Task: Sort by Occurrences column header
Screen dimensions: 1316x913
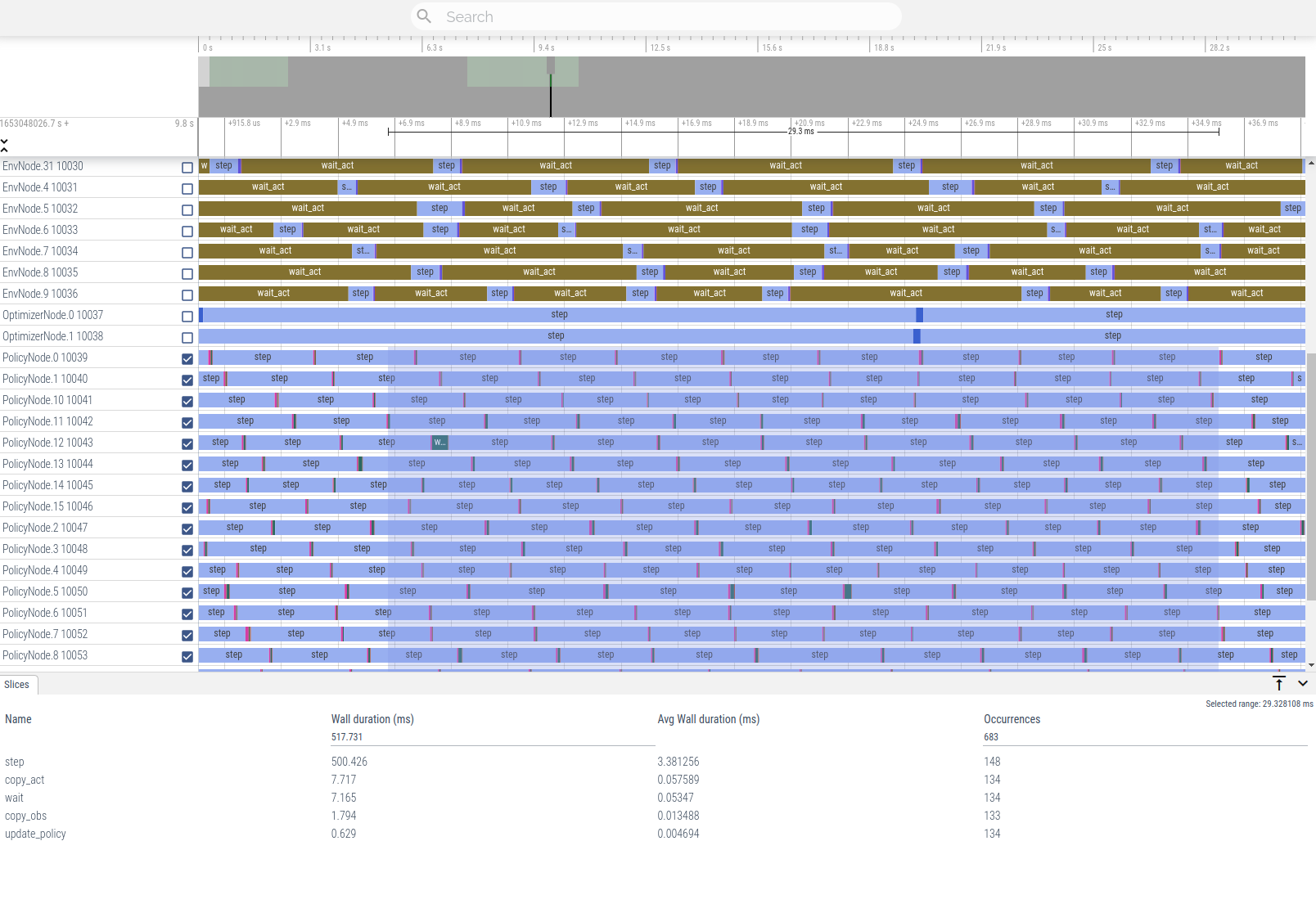Action: tap(1012, 719)
